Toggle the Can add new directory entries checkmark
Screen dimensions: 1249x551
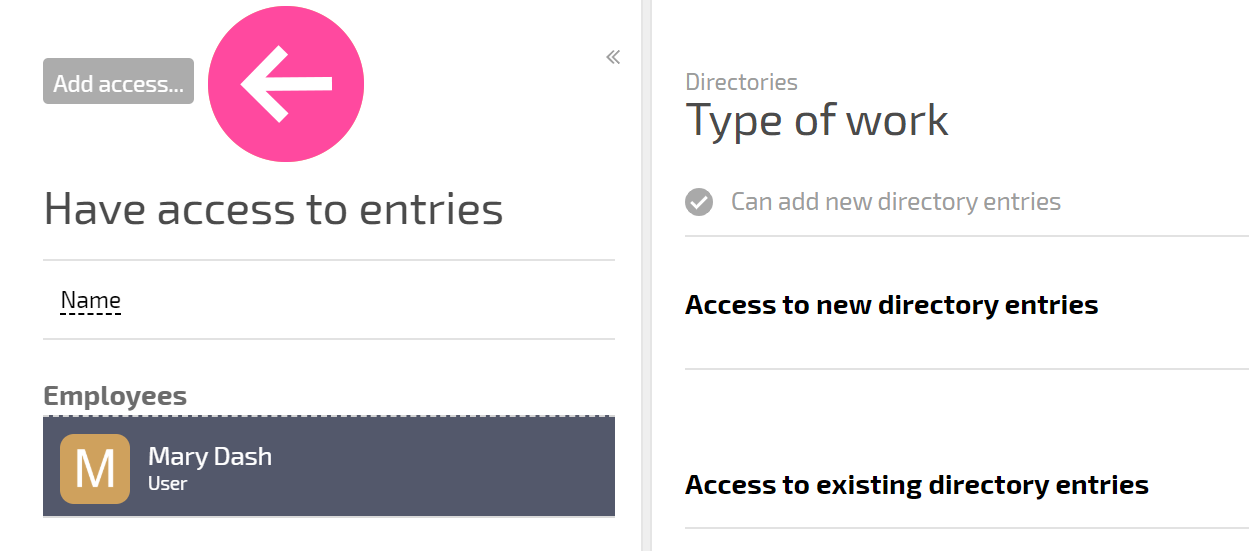click(x=699, y=202)
